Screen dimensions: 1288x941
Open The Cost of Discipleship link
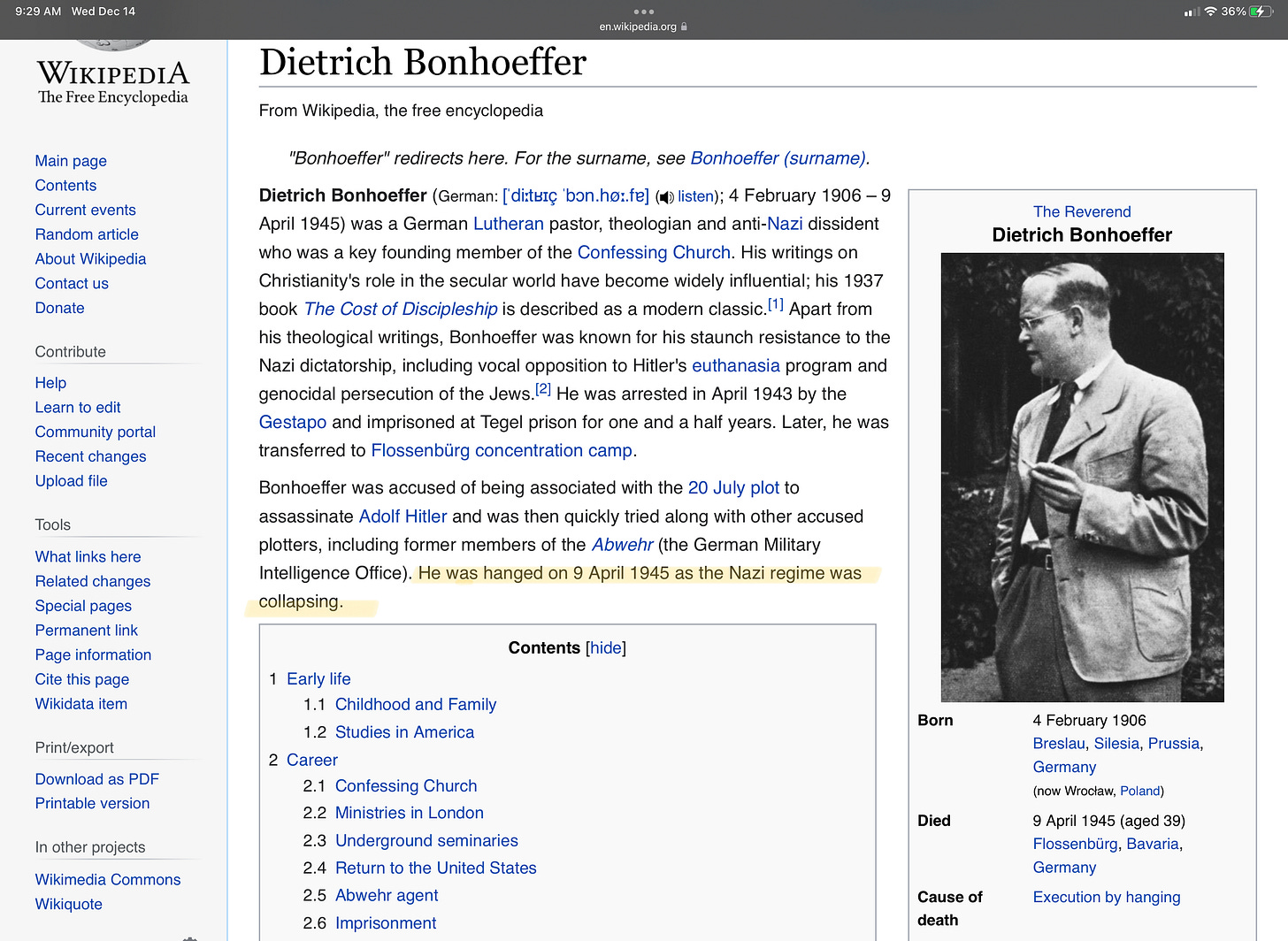click(401, 309)
